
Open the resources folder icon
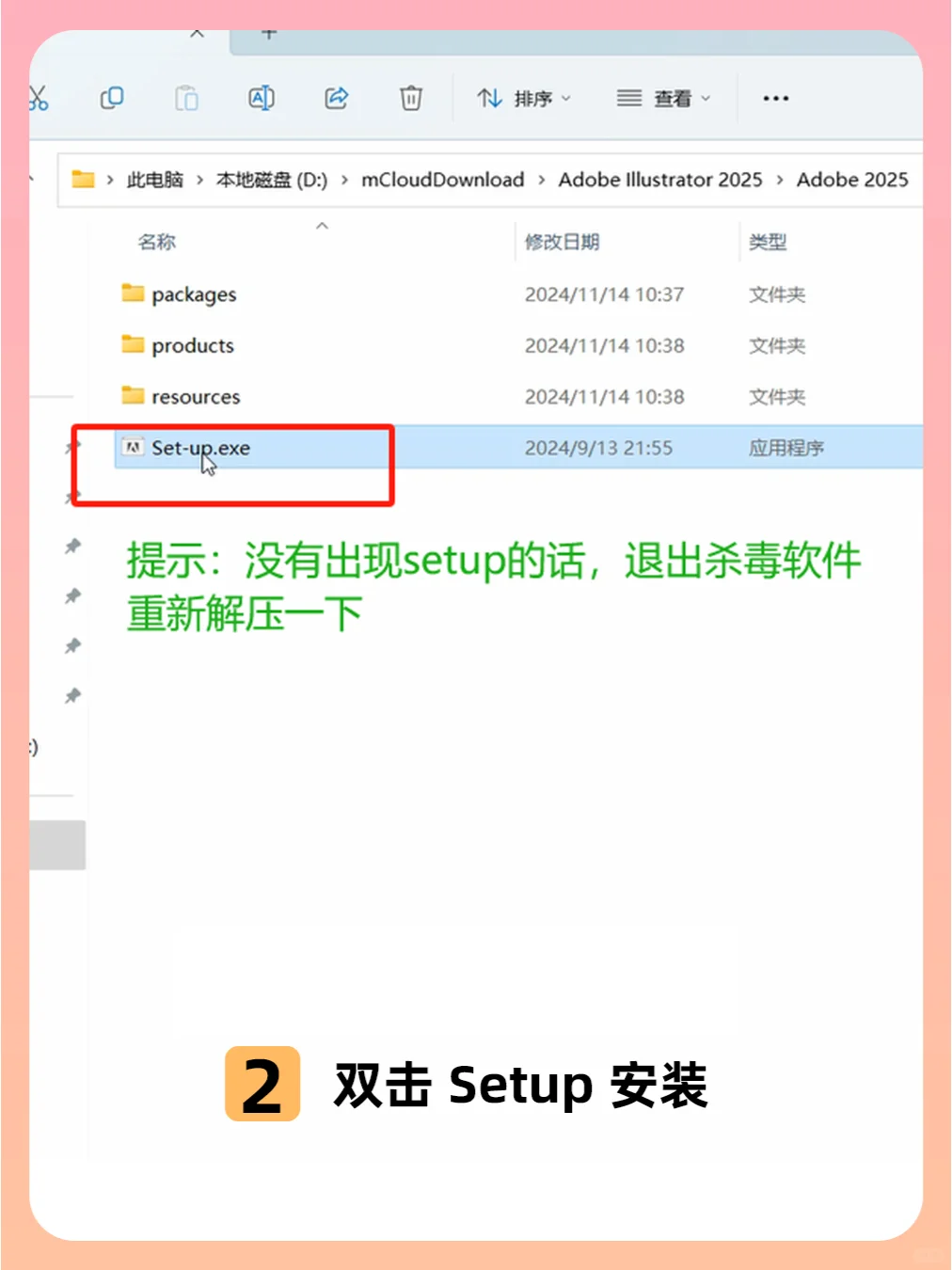coord(132,396)
